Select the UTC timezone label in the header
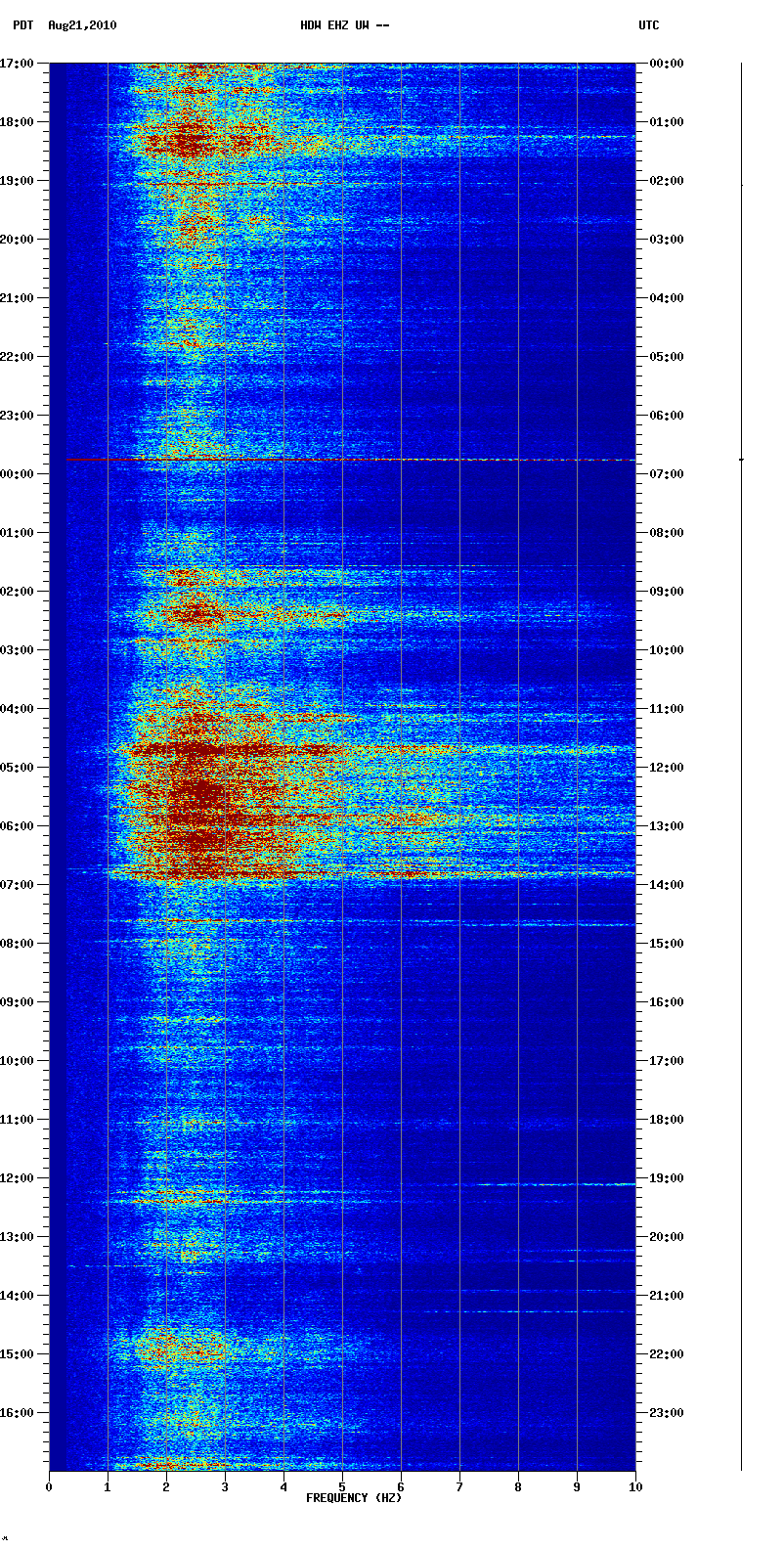 [x=649, y=25]
